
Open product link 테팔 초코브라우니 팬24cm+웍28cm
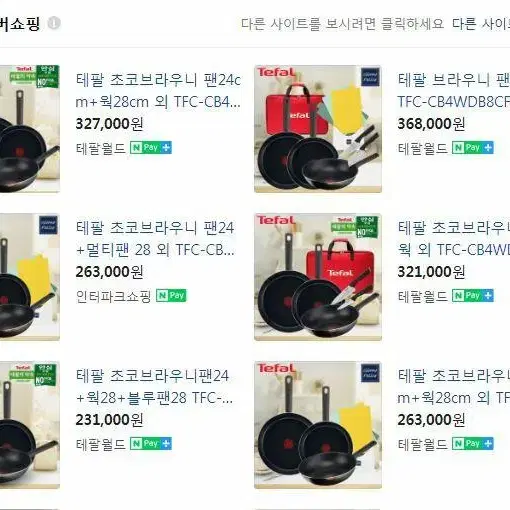[x=158, y=91]
